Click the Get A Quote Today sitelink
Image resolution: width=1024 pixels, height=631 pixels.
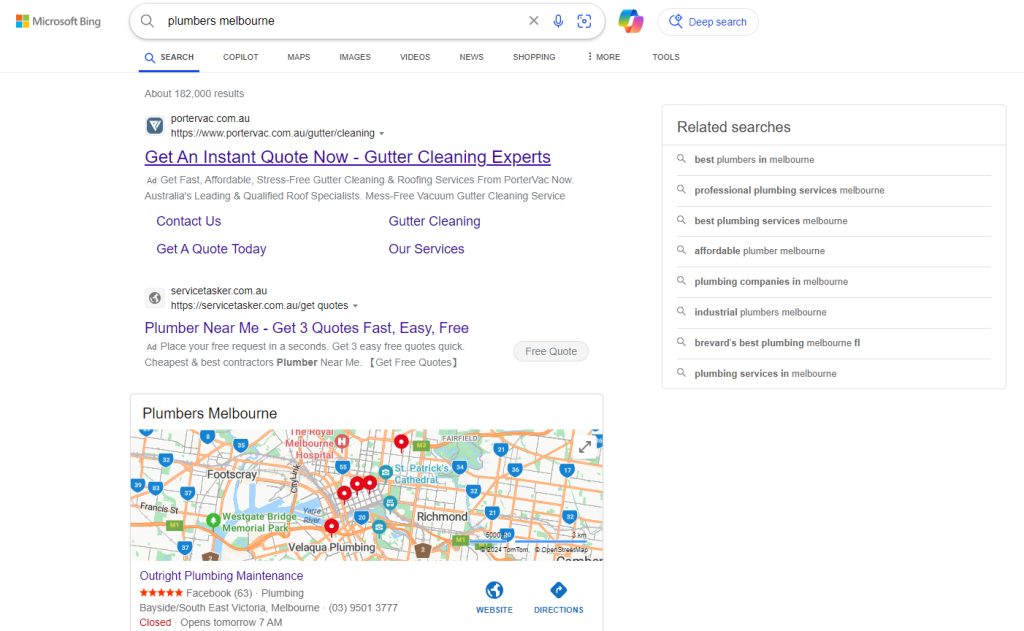(x=211, y=249)
